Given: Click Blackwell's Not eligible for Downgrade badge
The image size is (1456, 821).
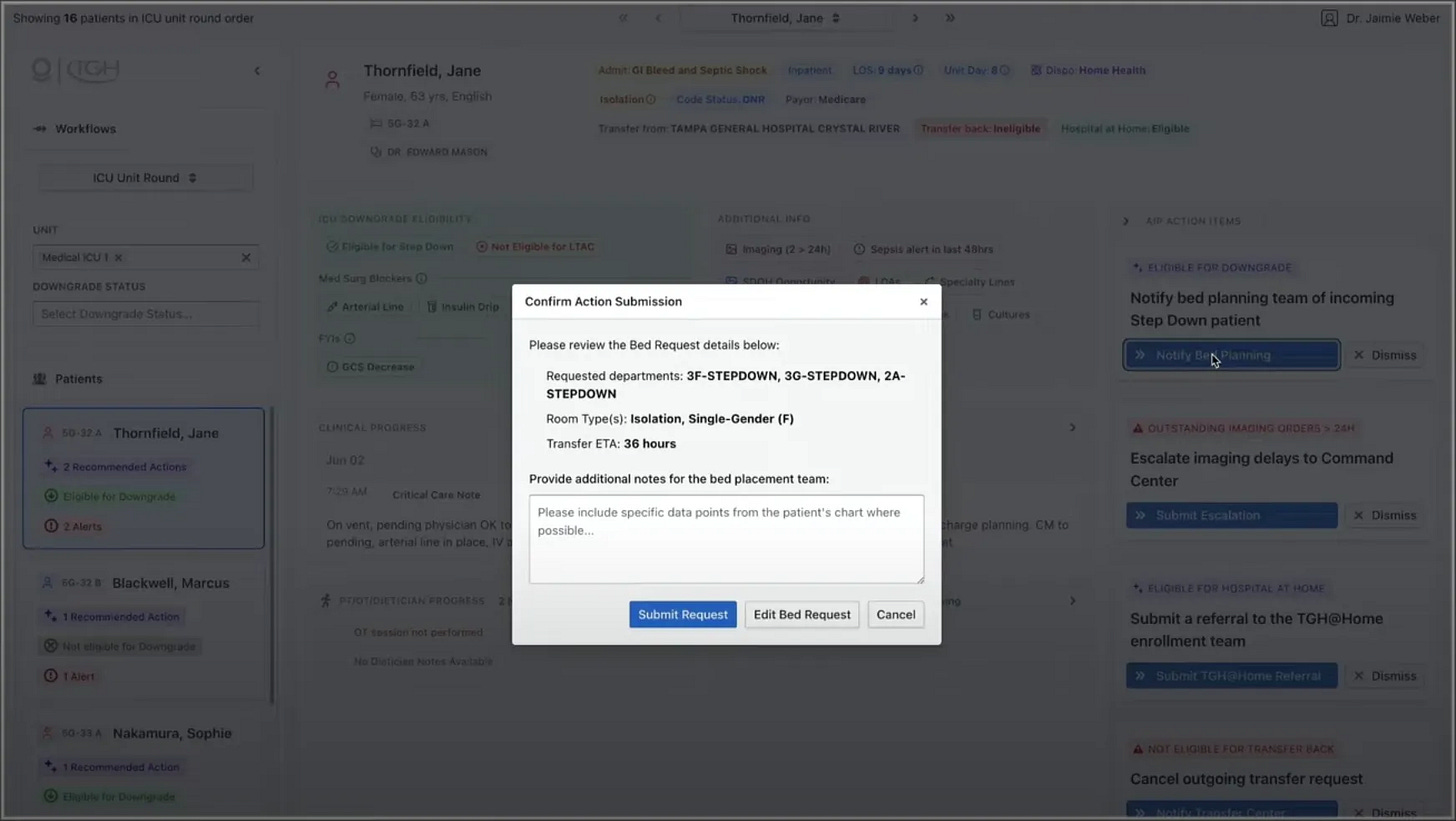Looking at the screenshot, I should point(120,647).
